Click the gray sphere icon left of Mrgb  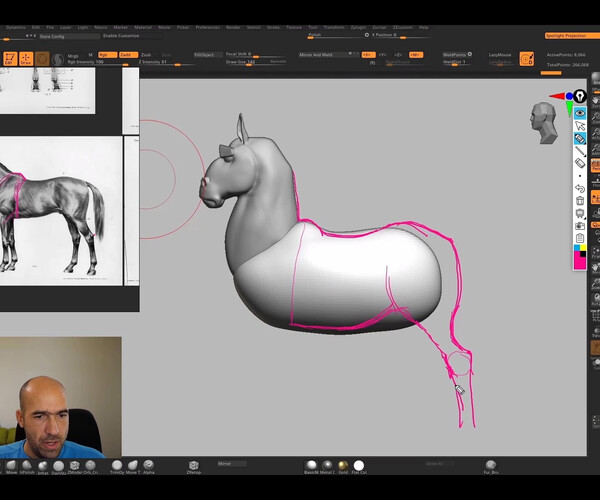58,59
